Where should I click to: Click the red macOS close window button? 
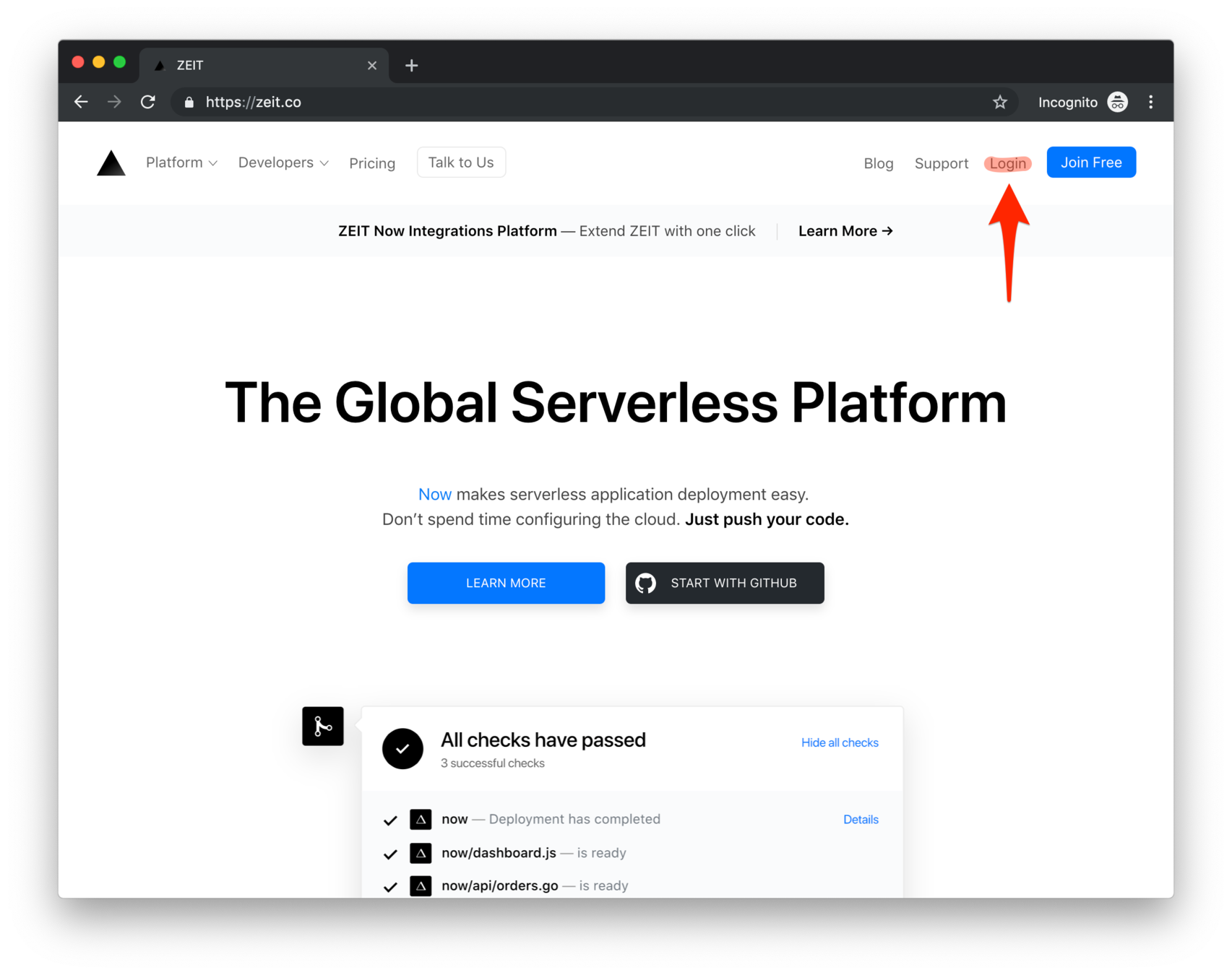[78, 62]
